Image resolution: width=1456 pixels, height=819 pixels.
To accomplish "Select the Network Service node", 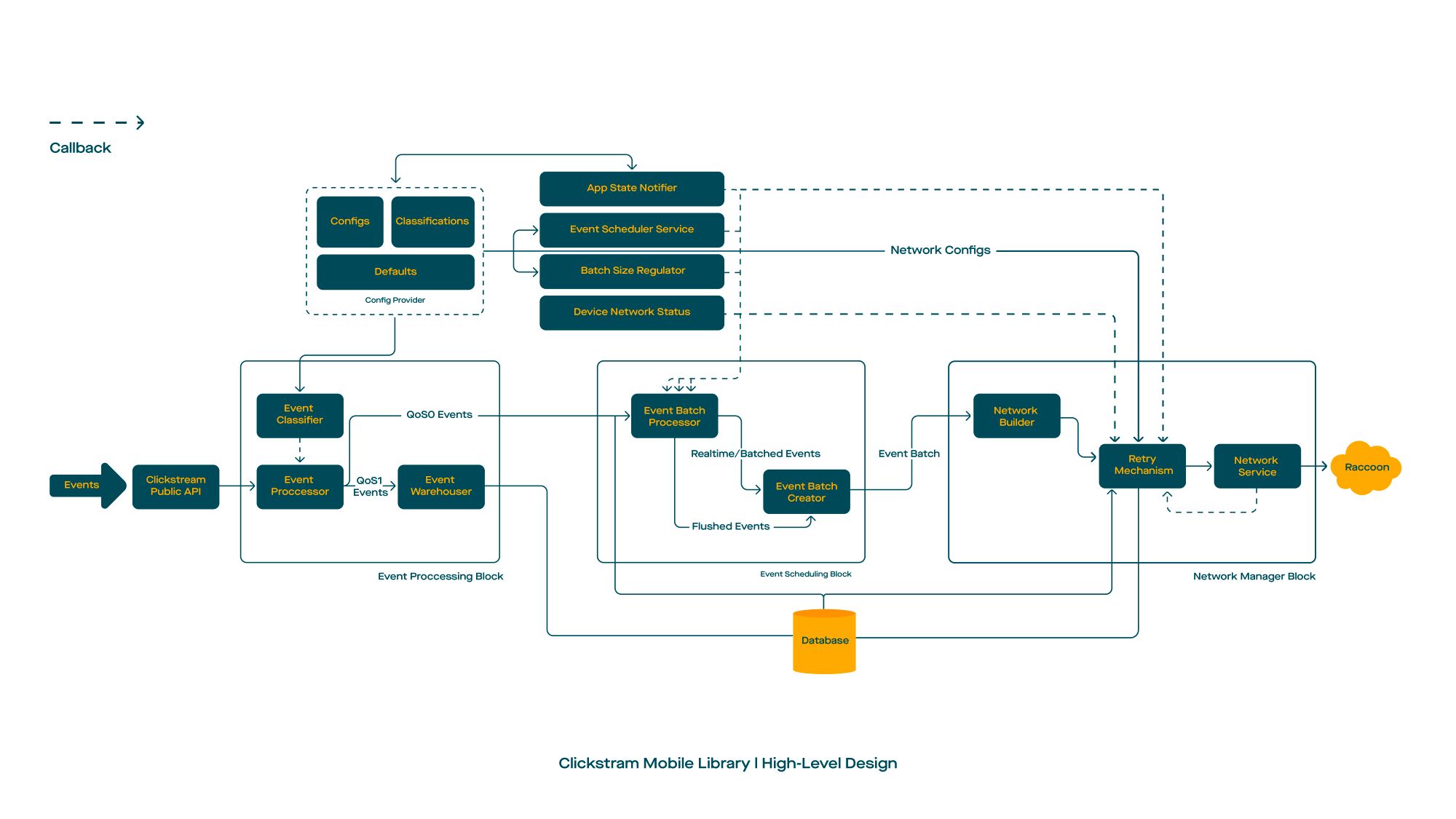I will (1257, 466).
